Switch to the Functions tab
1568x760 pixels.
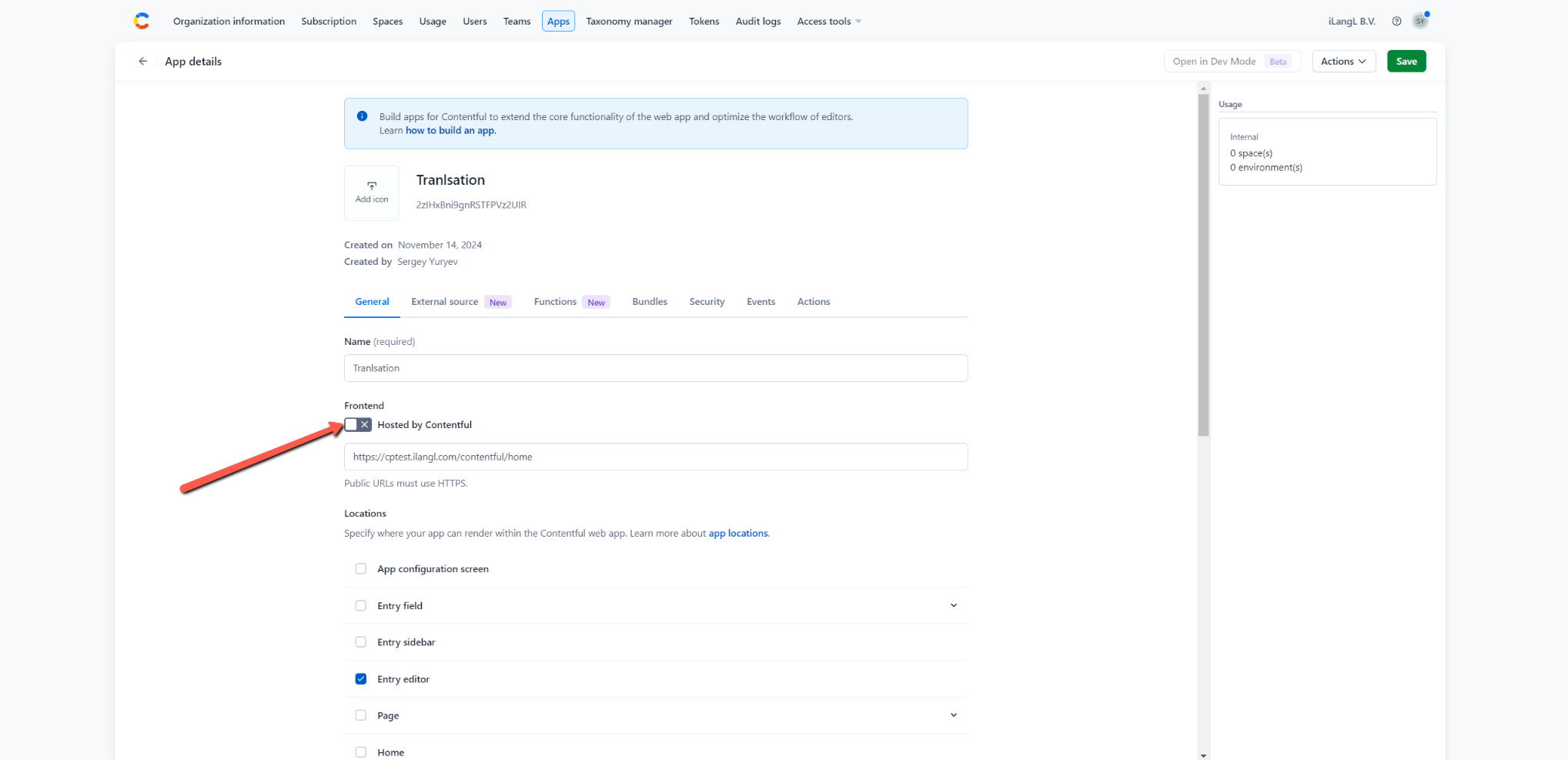(x=572, y=302)
